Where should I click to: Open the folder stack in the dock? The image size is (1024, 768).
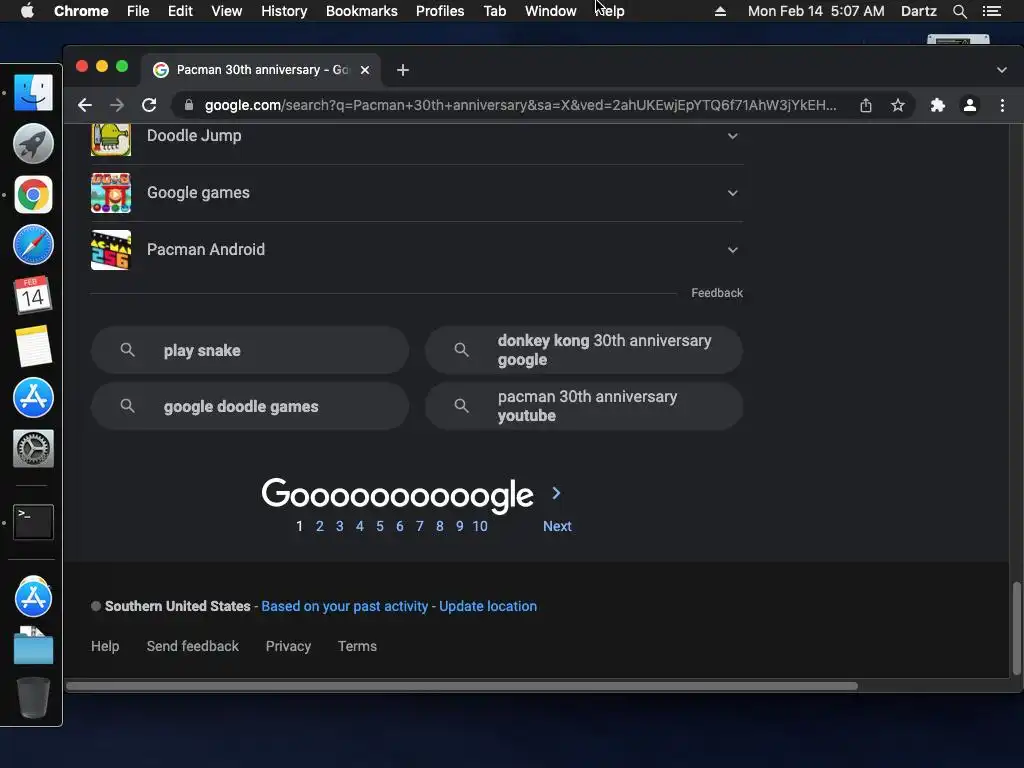click(x=33, y=645)
